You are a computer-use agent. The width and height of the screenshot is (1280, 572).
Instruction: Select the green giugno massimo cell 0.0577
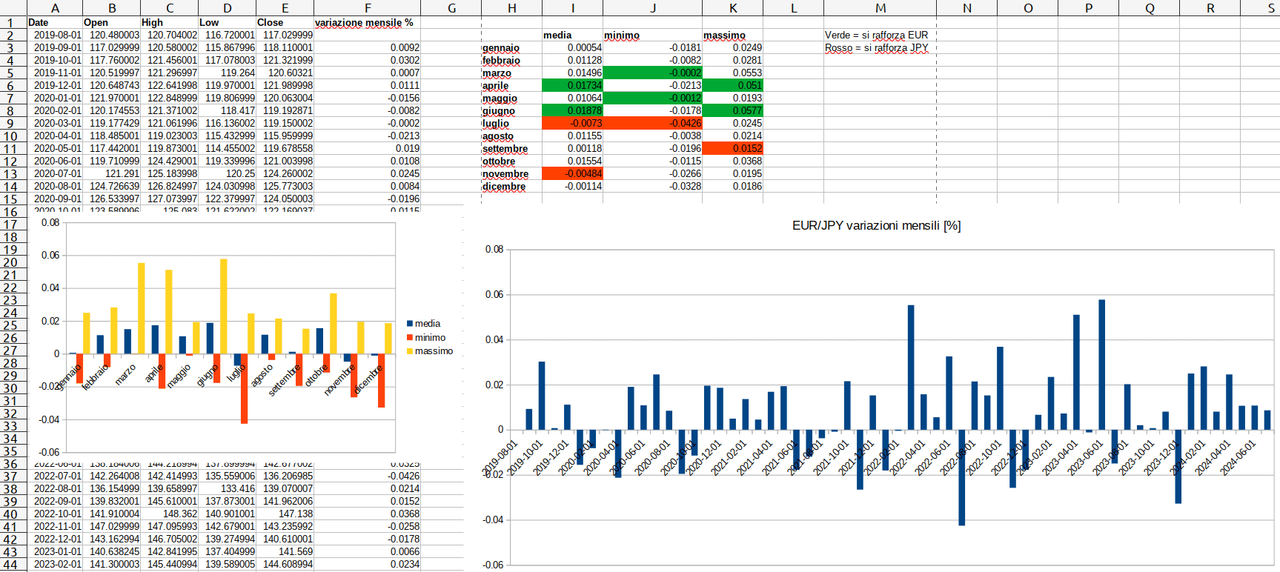(x=732, y=111)
